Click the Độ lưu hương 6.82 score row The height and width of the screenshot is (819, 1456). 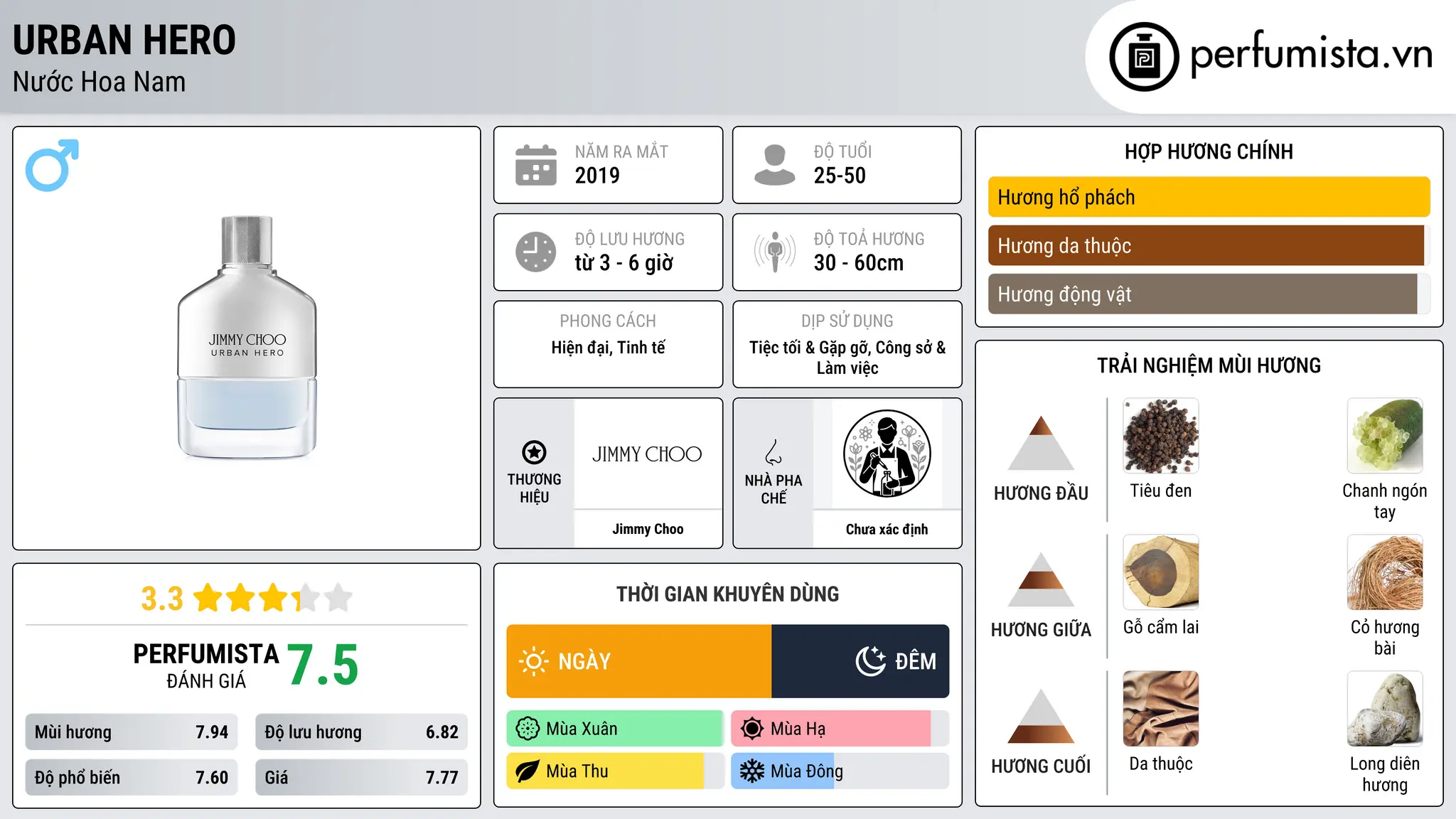(x=361, y=732)
